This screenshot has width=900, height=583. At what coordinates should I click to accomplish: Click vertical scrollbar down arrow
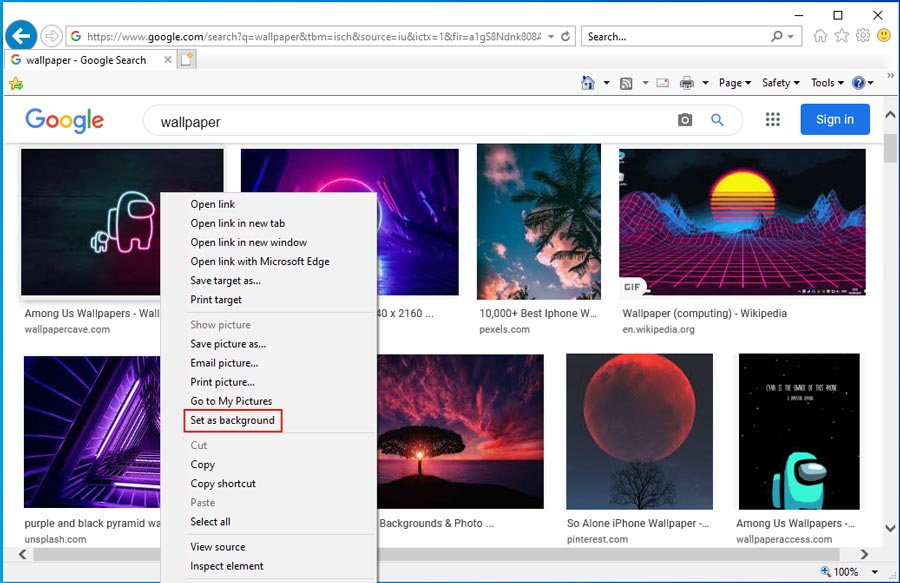[x=890, y=528]
